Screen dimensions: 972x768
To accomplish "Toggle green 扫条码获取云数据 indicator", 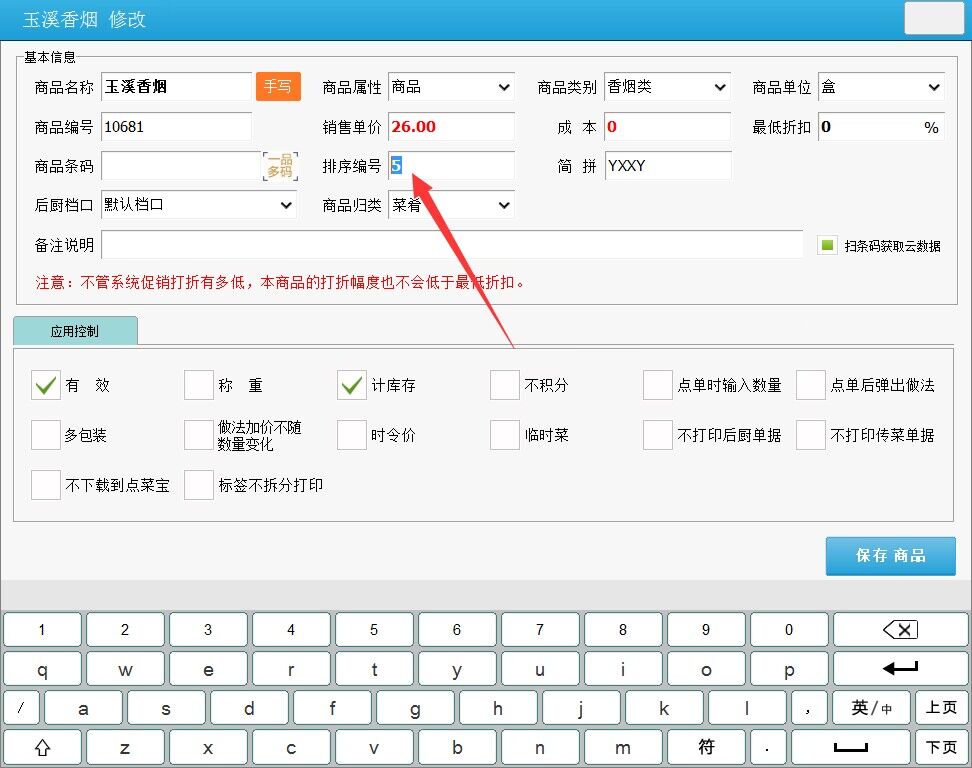I will coord(827,245).
